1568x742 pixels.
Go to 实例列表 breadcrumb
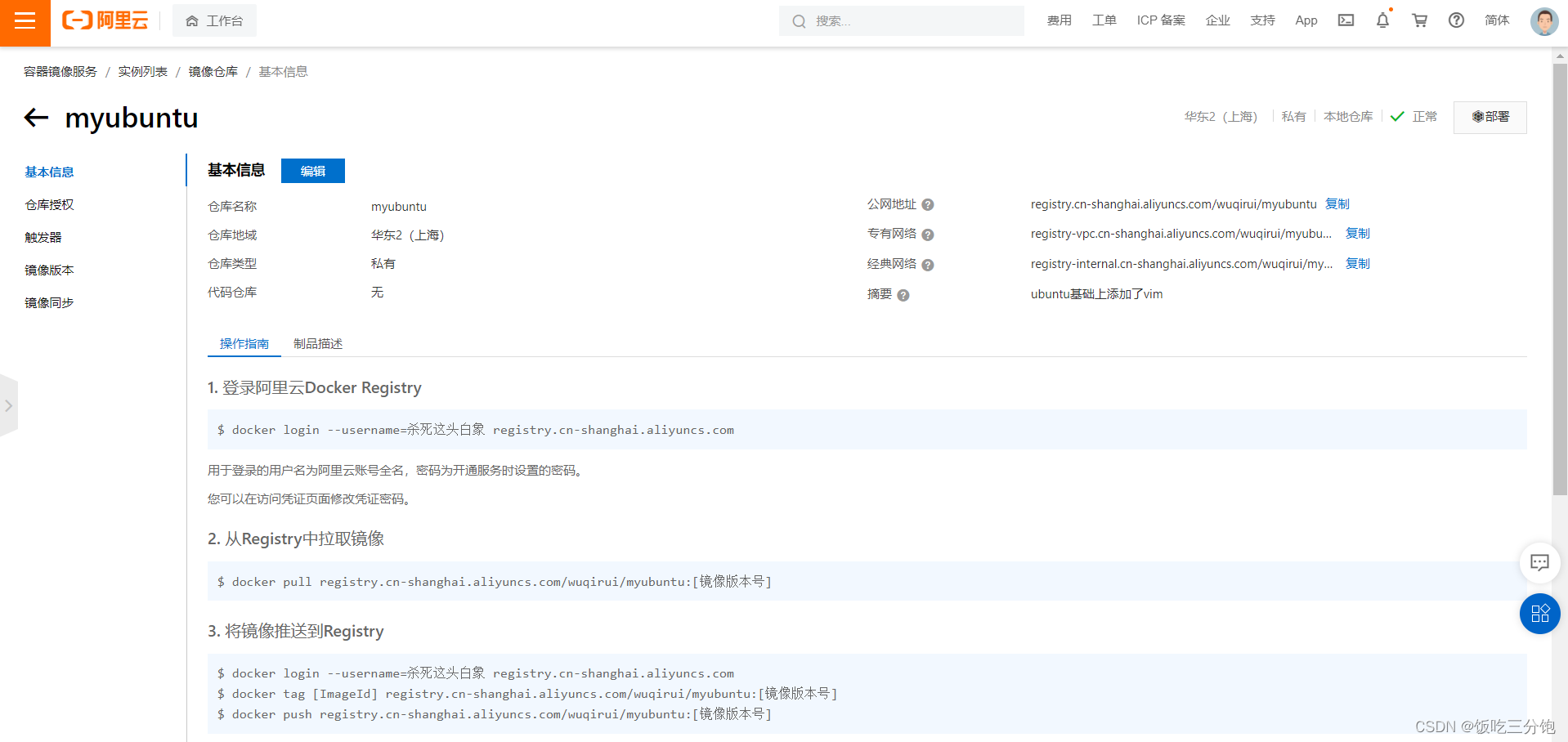point(142,72)
